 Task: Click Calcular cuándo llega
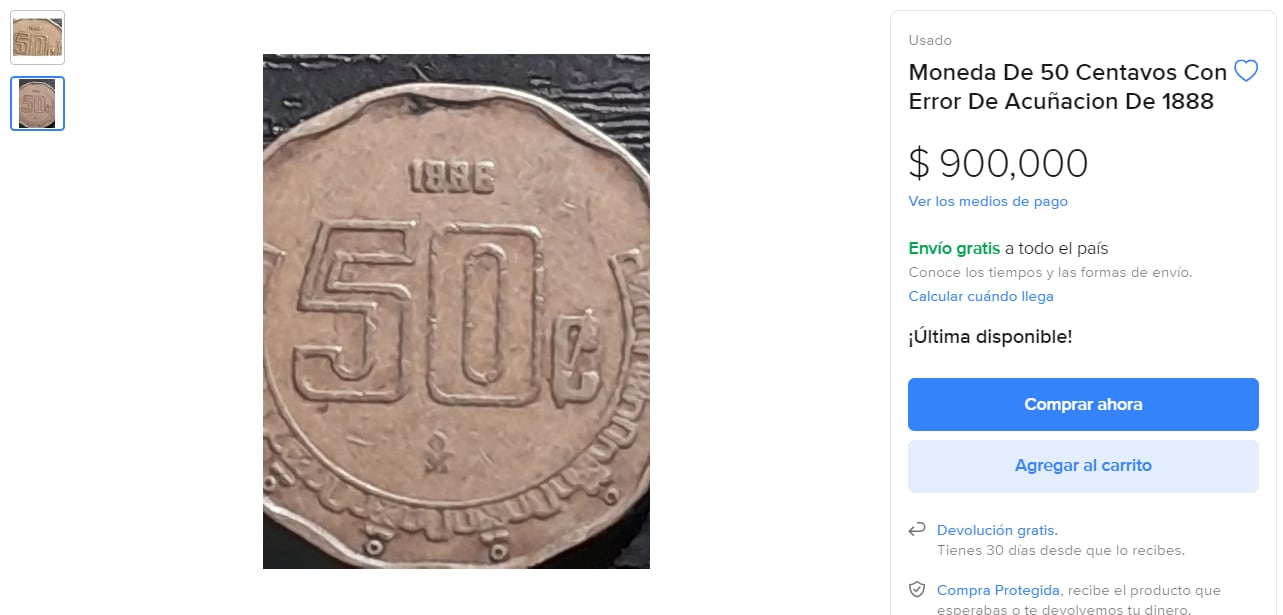coord(980,296)
